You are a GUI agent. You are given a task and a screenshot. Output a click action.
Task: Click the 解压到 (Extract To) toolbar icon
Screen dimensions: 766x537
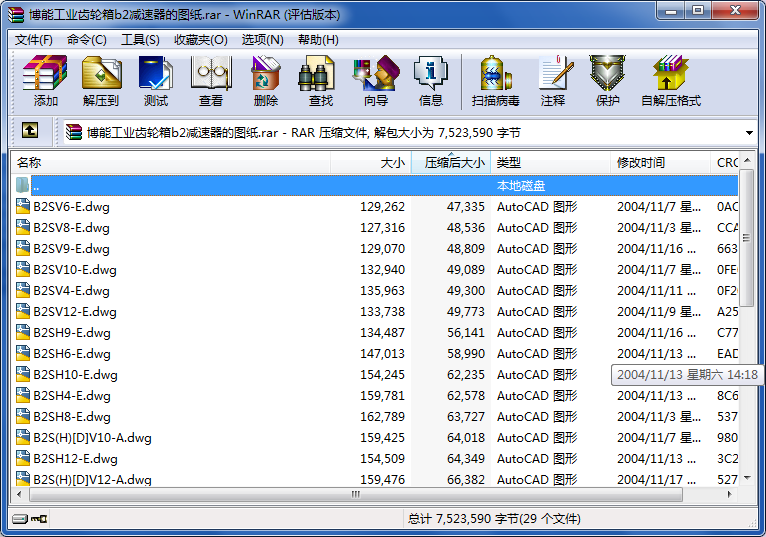click(x=101, y=73)
